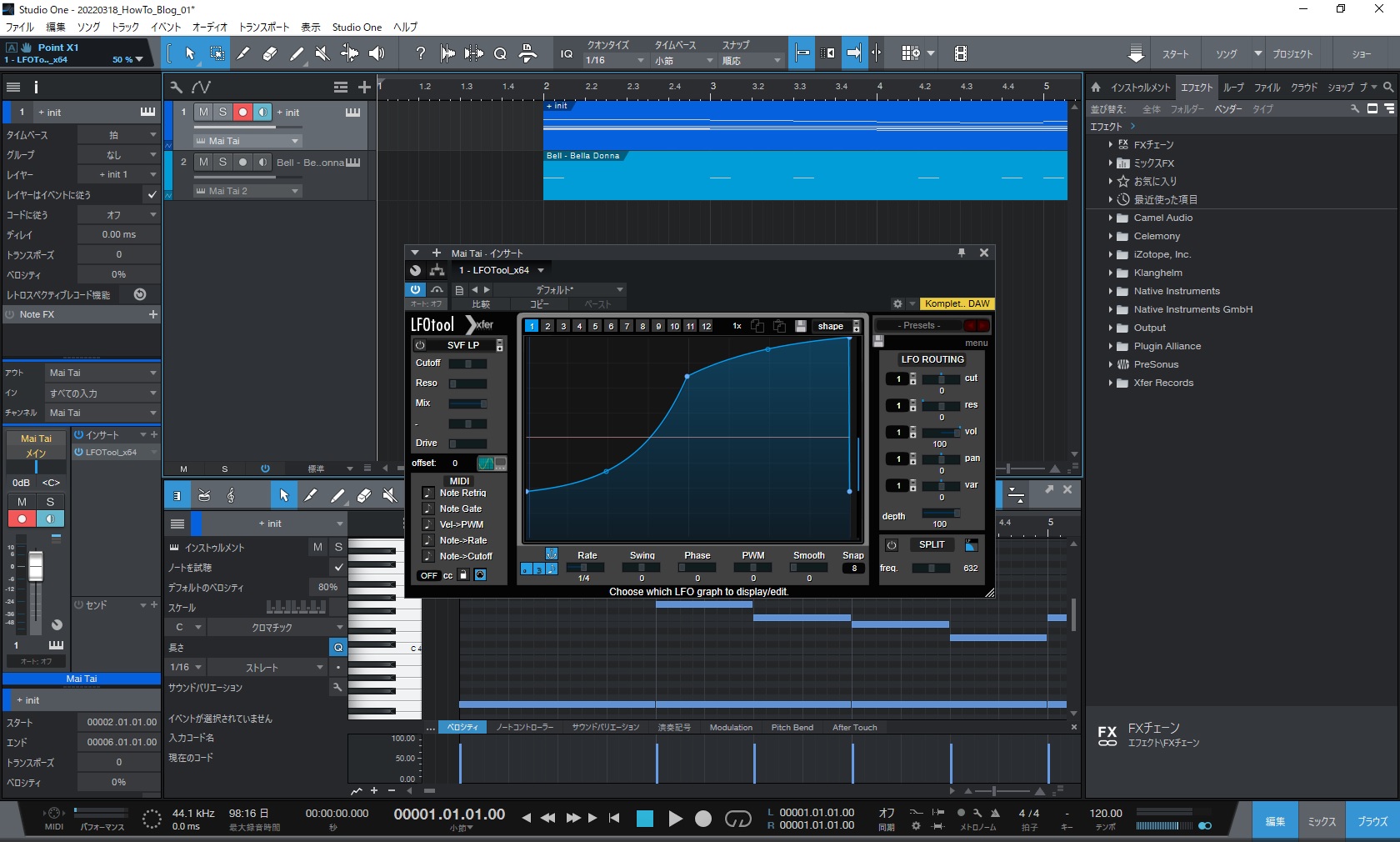Toggle the layer follows events checkbox
Image resolution: width=1400 pixels, height=842 pixels.
152,194
